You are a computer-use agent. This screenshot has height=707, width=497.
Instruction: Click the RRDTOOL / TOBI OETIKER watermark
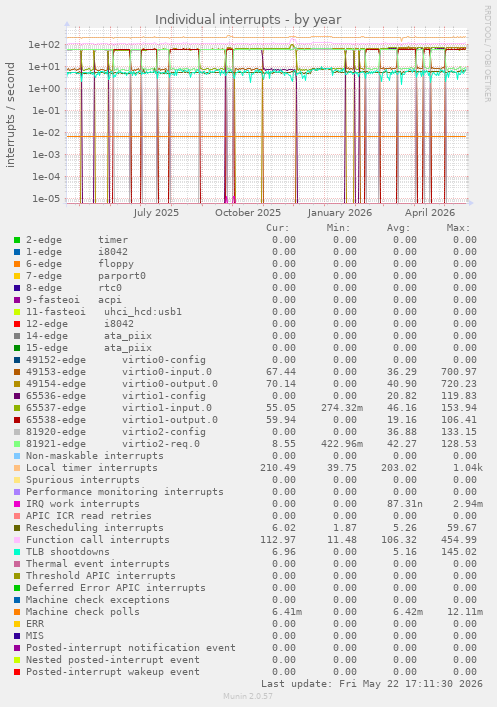(487, 53)
